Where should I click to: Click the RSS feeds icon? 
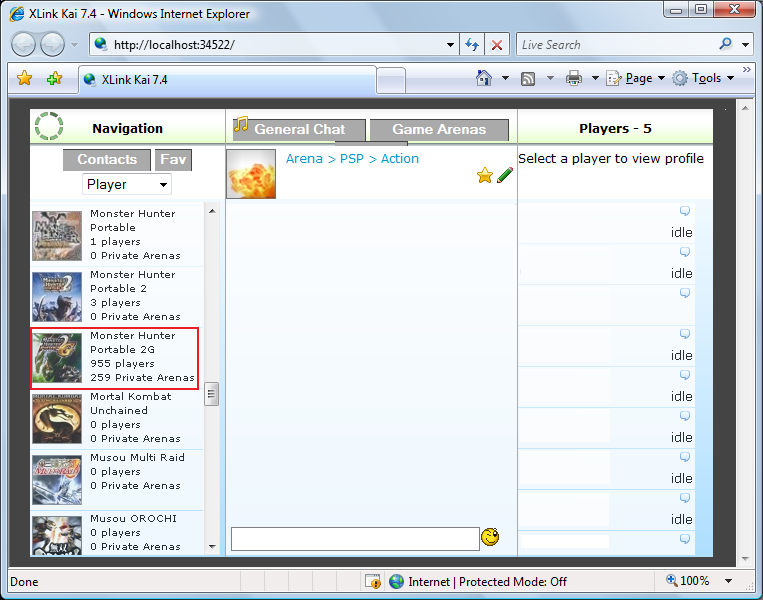528,78
